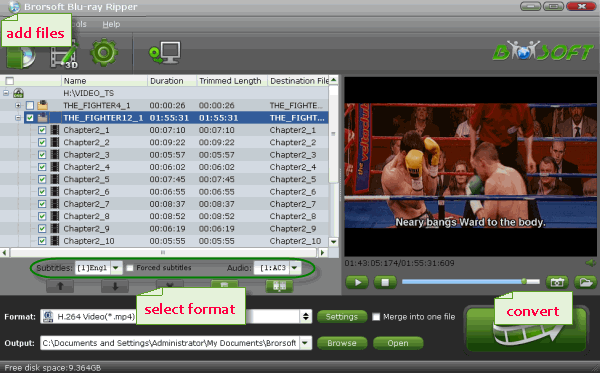Image resolution: width=600 pixels, height=373 pixels.
Task: Open the Help menu
Action: tap(111, 24)
